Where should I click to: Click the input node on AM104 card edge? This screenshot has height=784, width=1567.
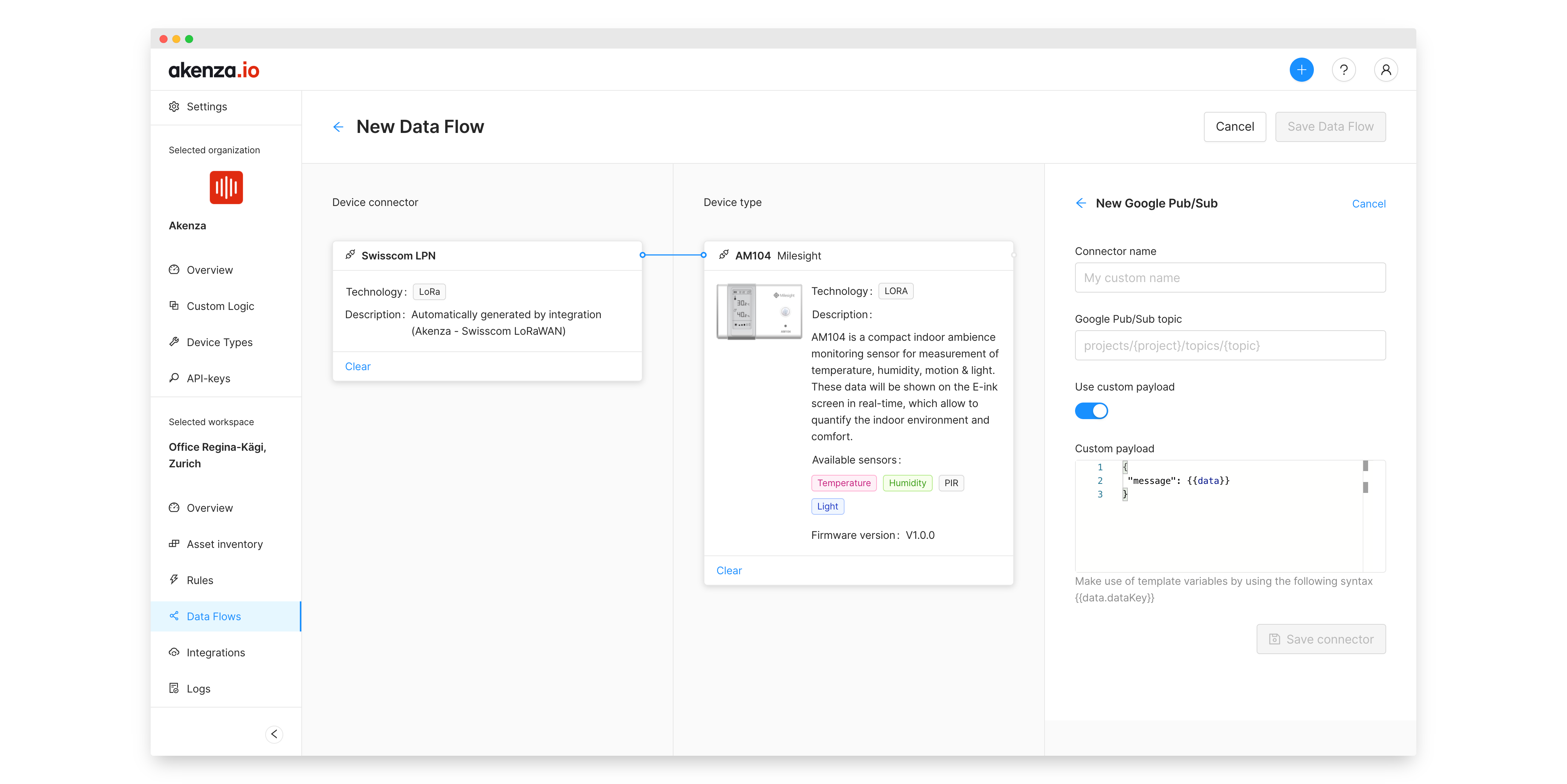coord(703,255)
